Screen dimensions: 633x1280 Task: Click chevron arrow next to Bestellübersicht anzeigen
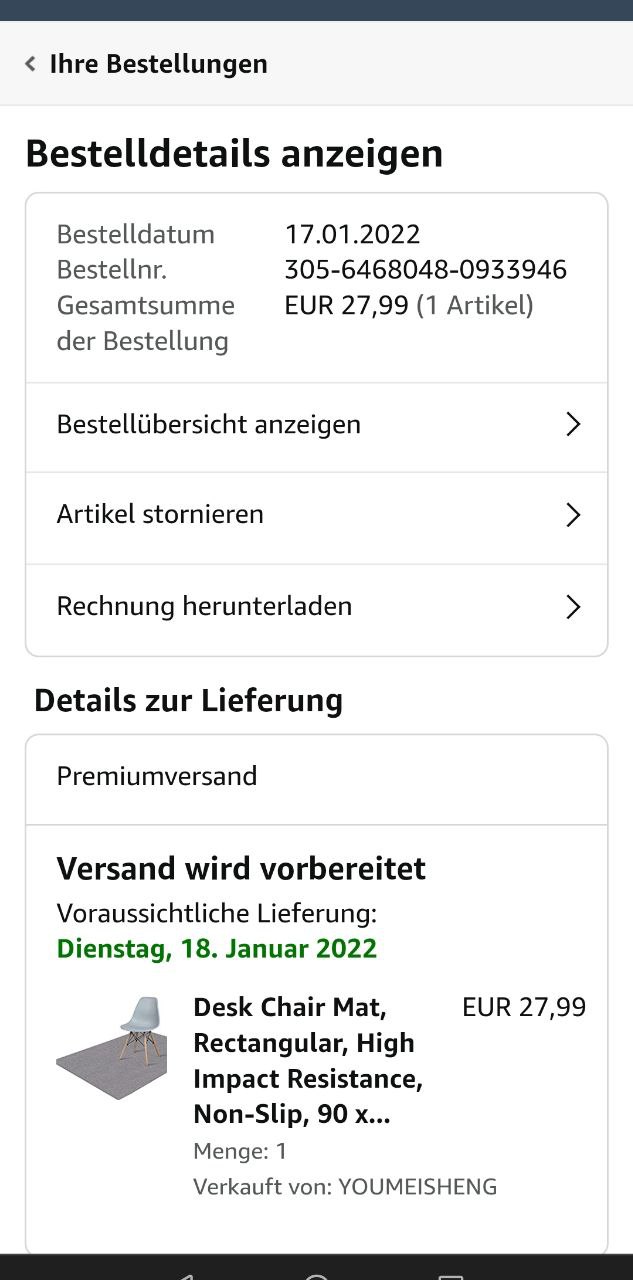(573, 425)
